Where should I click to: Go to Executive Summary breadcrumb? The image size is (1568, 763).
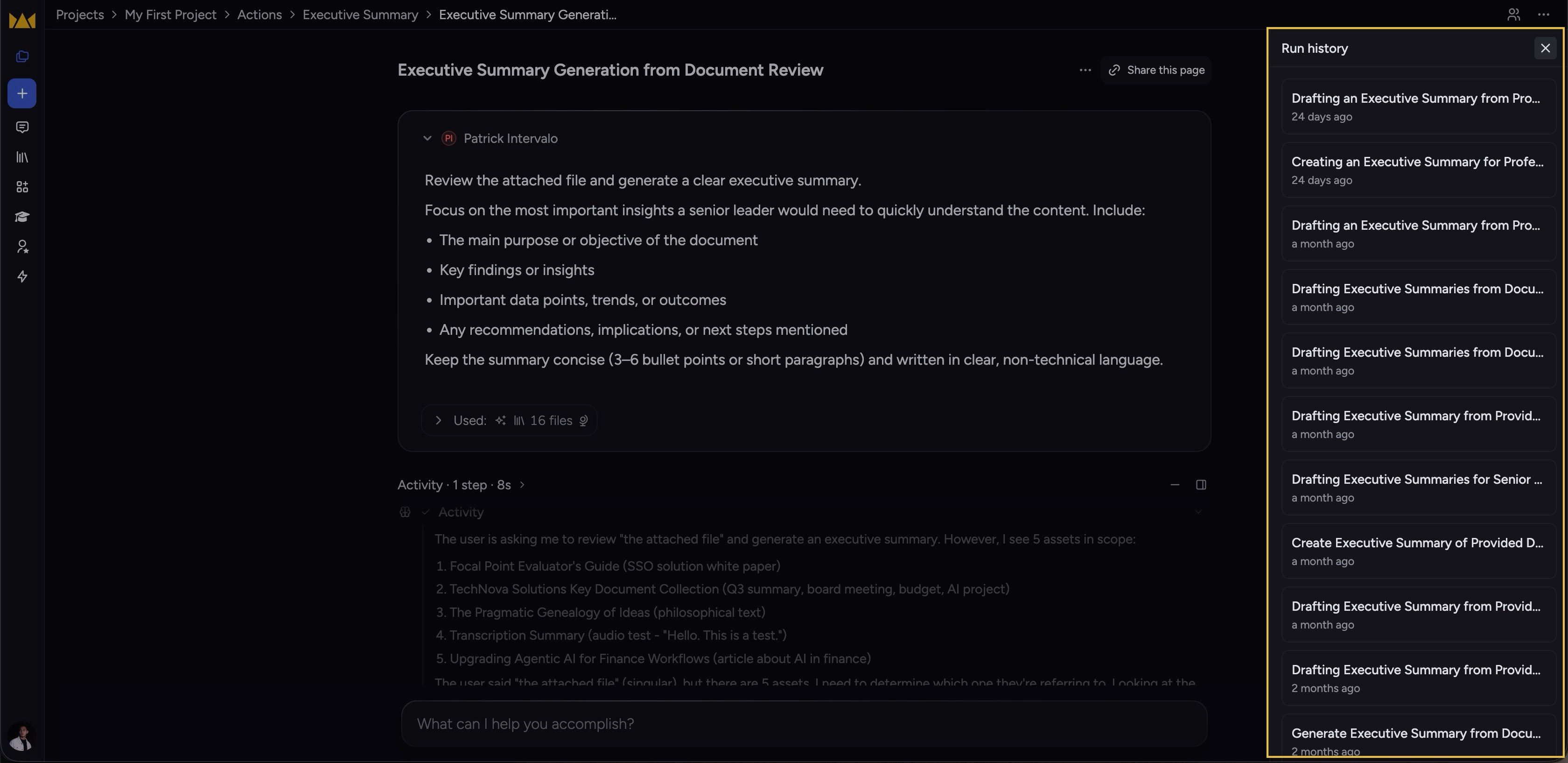pos(360,14)
